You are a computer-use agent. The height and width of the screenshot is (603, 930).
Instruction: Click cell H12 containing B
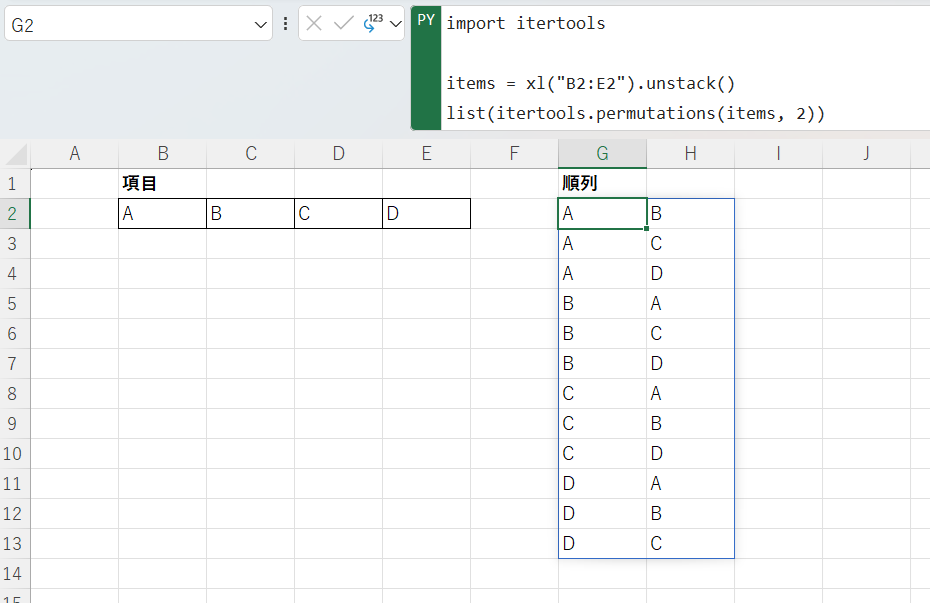pos(690,514)
